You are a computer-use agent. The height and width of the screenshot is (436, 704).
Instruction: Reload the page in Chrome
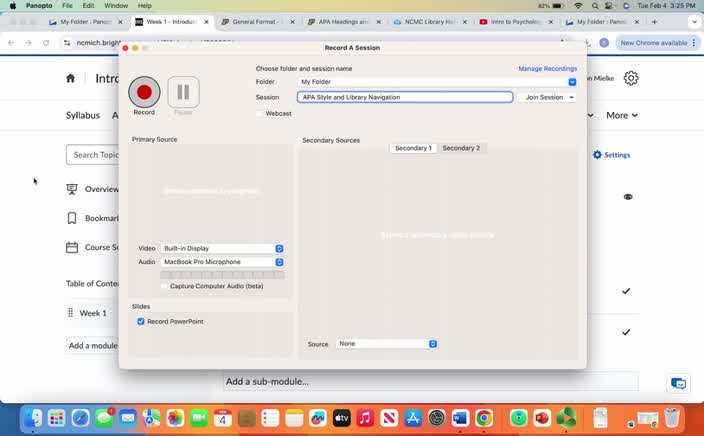[x=46, y=43]
